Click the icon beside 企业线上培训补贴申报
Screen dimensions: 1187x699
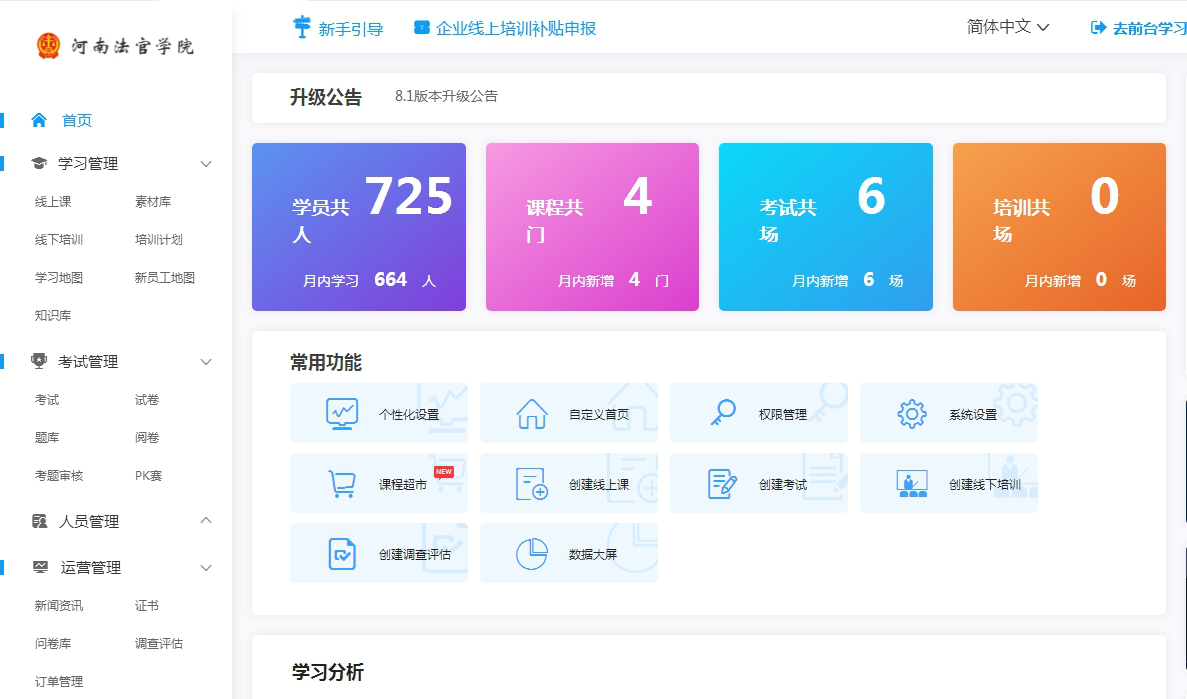click(422, 28)
